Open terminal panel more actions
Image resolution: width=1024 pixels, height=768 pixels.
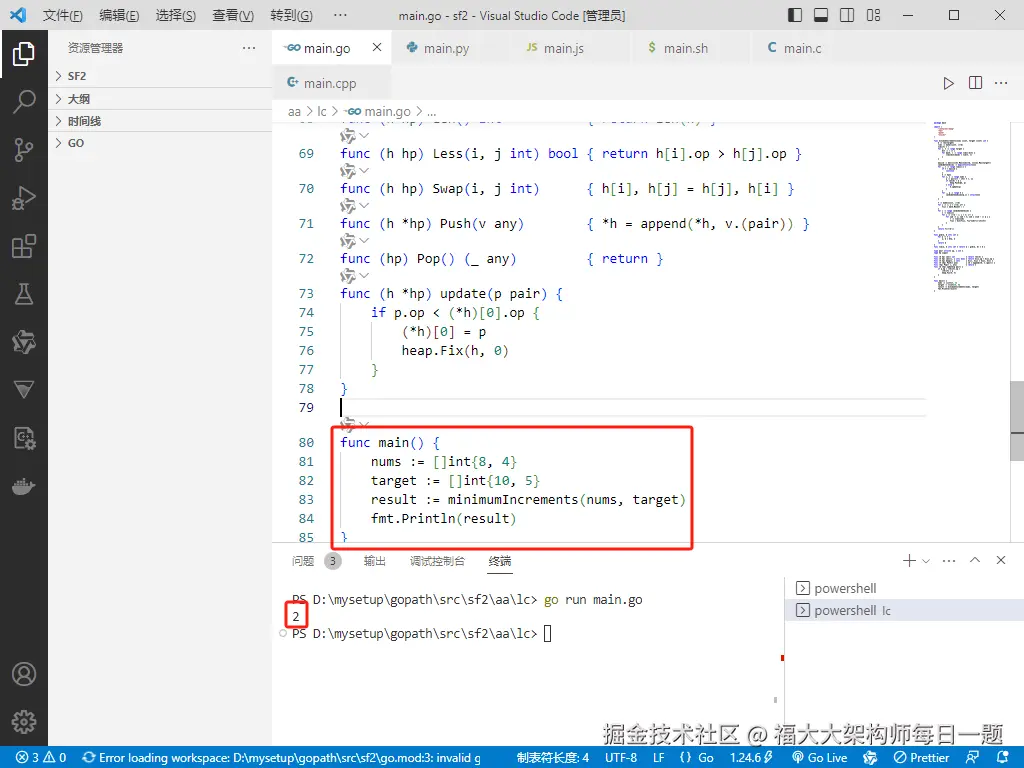point(949,560)
